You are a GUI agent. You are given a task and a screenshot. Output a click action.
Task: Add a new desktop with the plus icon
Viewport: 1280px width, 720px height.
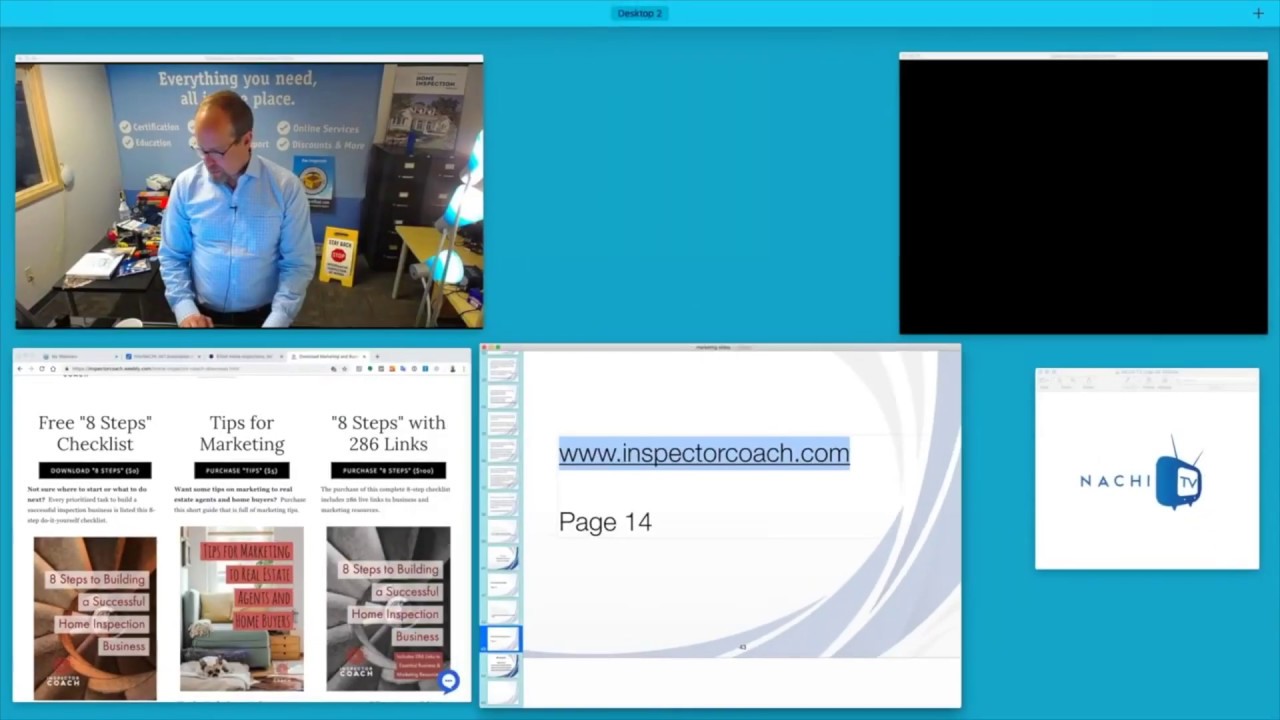point(1258,13)
